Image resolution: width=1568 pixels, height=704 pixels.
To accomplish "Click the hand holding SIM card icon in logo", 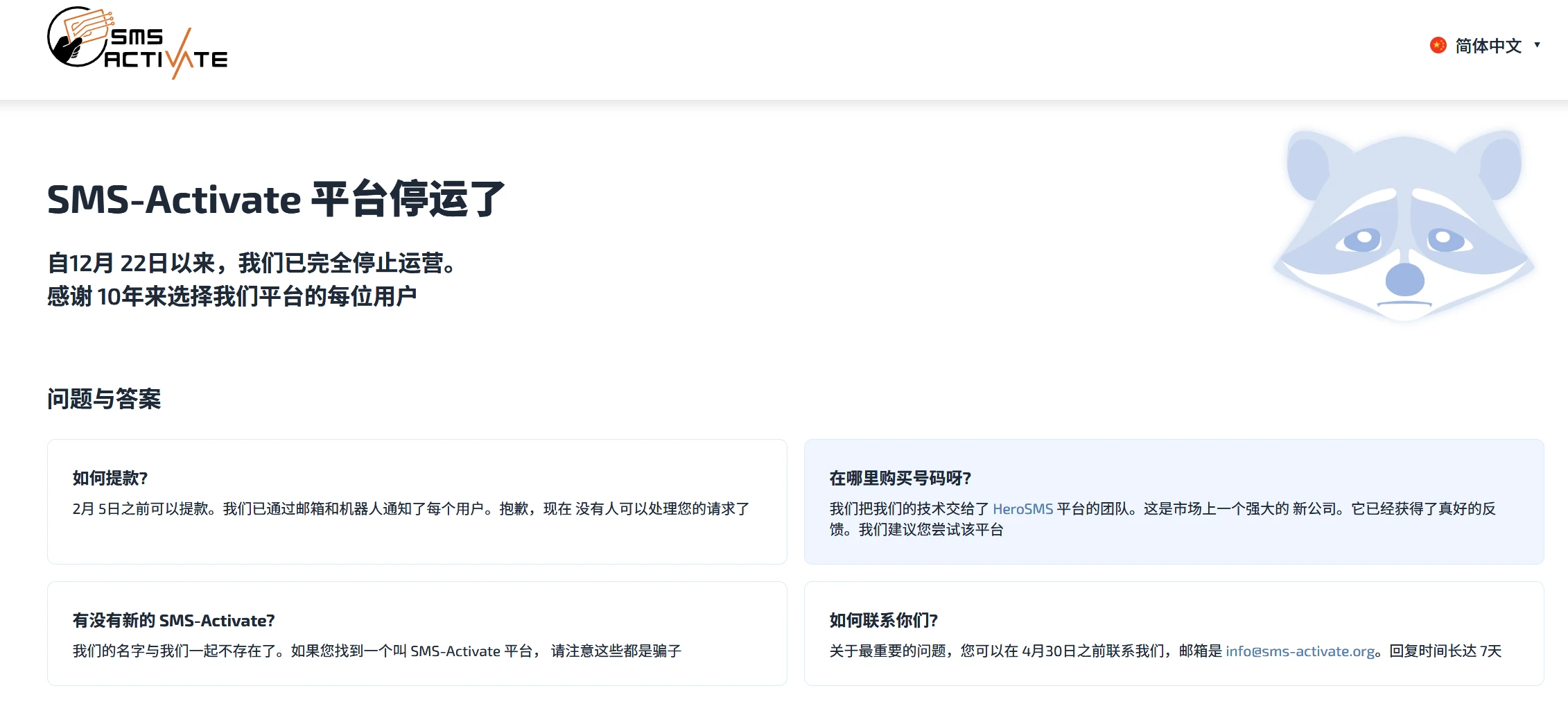I will click(78, 38).
